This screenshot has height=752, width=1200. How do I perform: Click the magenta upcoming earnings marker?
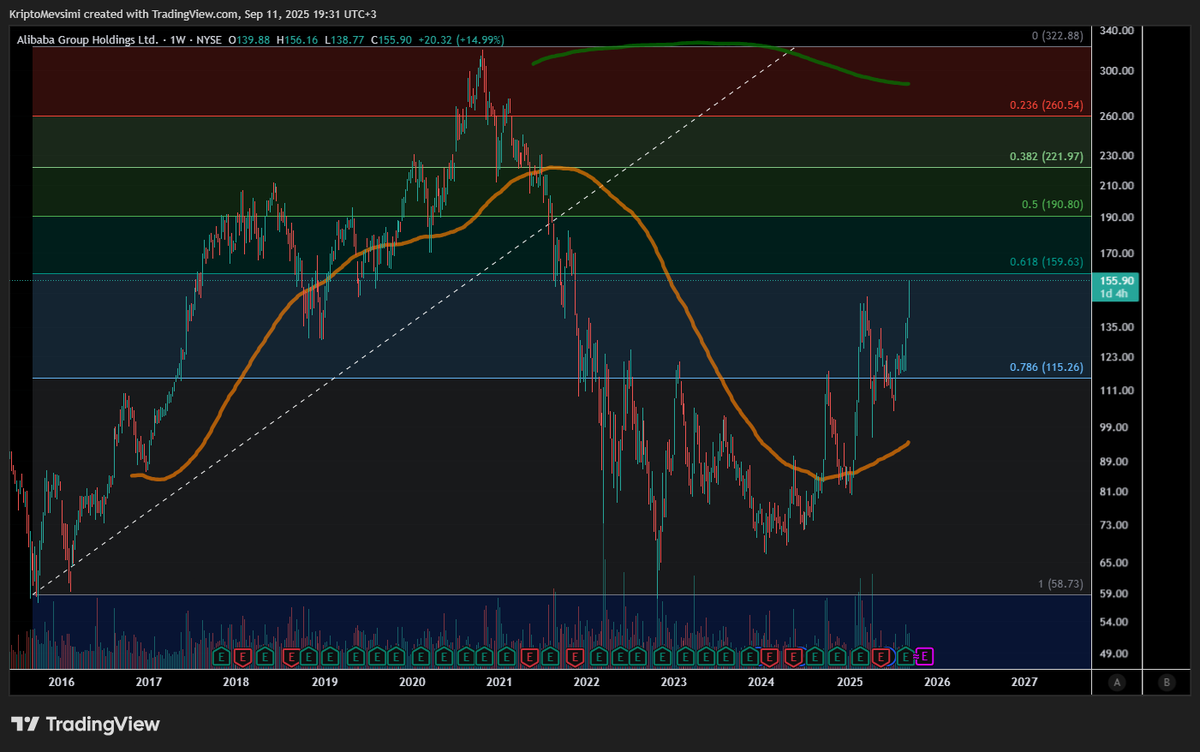pos(925,656)
